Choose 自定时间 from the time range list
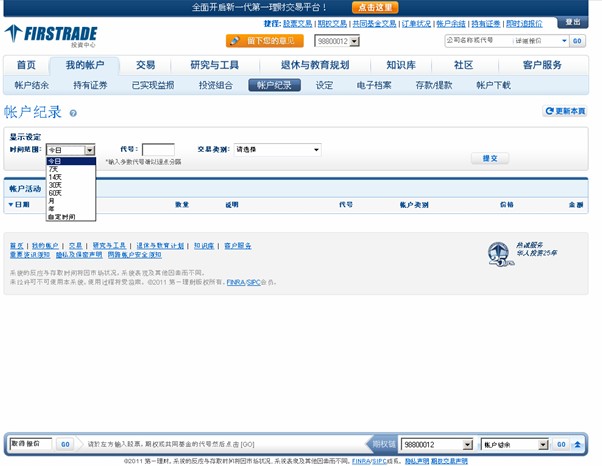Image resolution: width=602 pixels, height=466 pixels. 62,216
